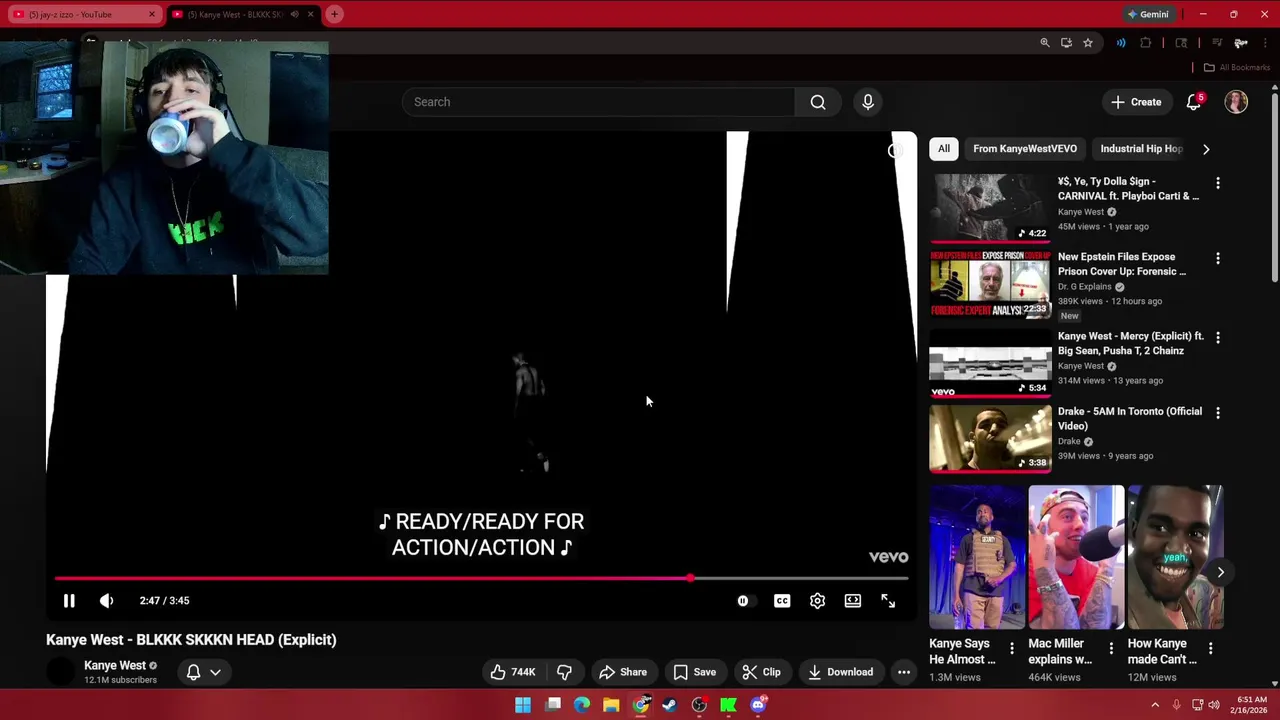Viewport: 1280px width, 720px height.
Task: Click into the YouTube Search field
Action: click(x=598, y=102)
